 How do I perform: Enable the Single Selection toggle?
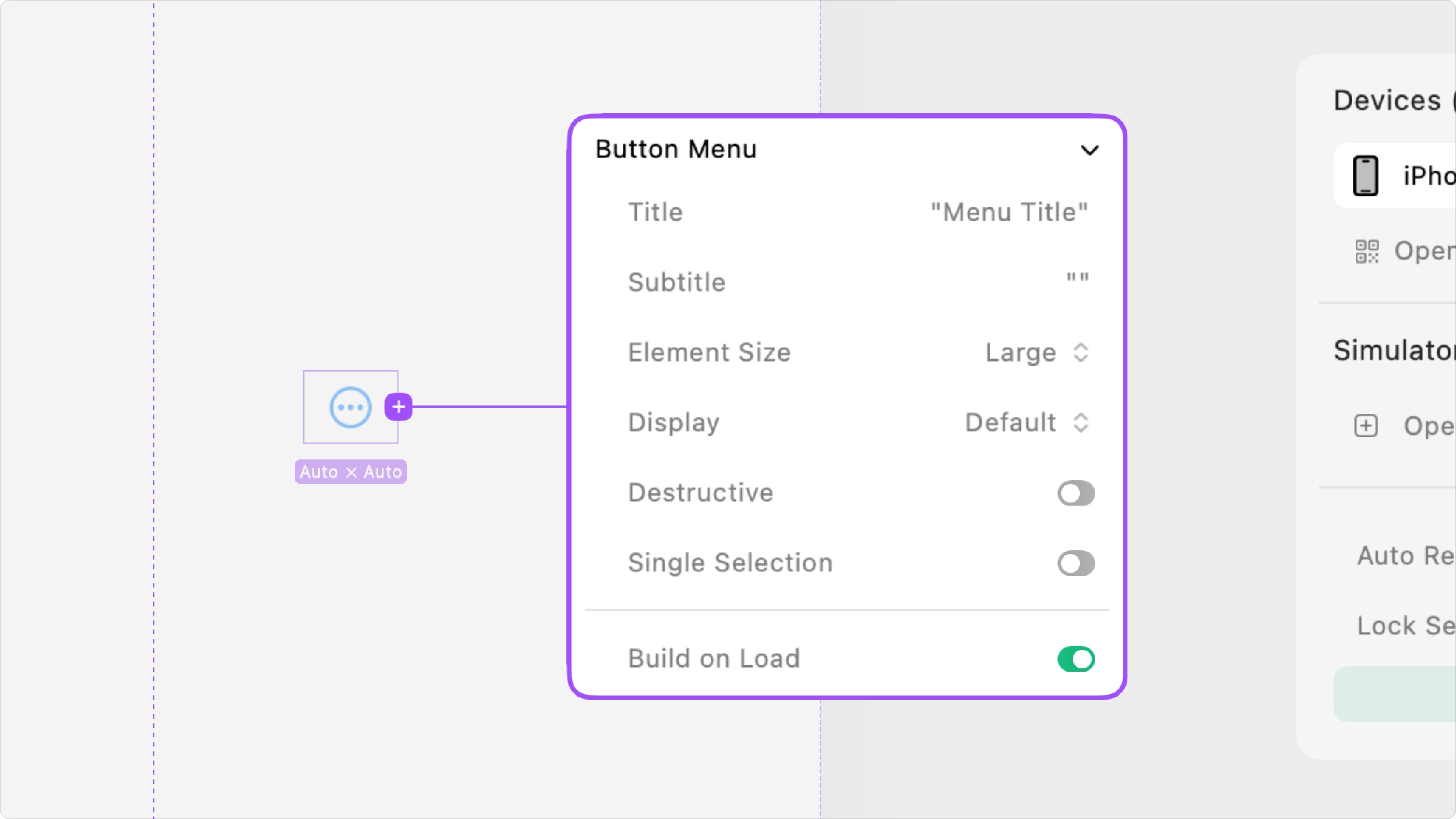click(1075, 563)
